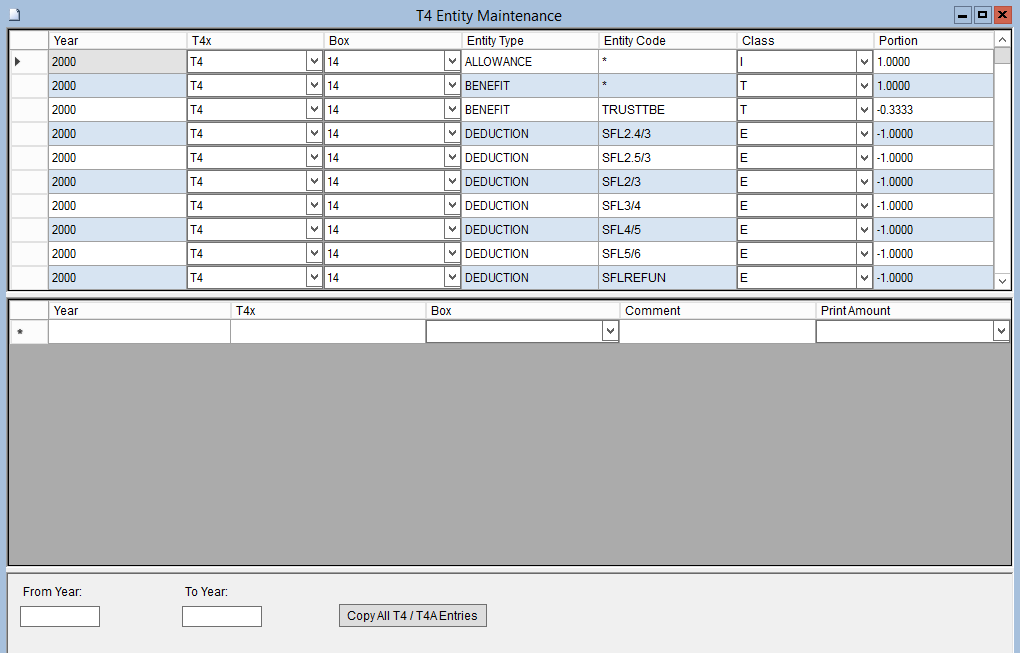Click the To Year input field
The image size is (1020, 653).
222,617
